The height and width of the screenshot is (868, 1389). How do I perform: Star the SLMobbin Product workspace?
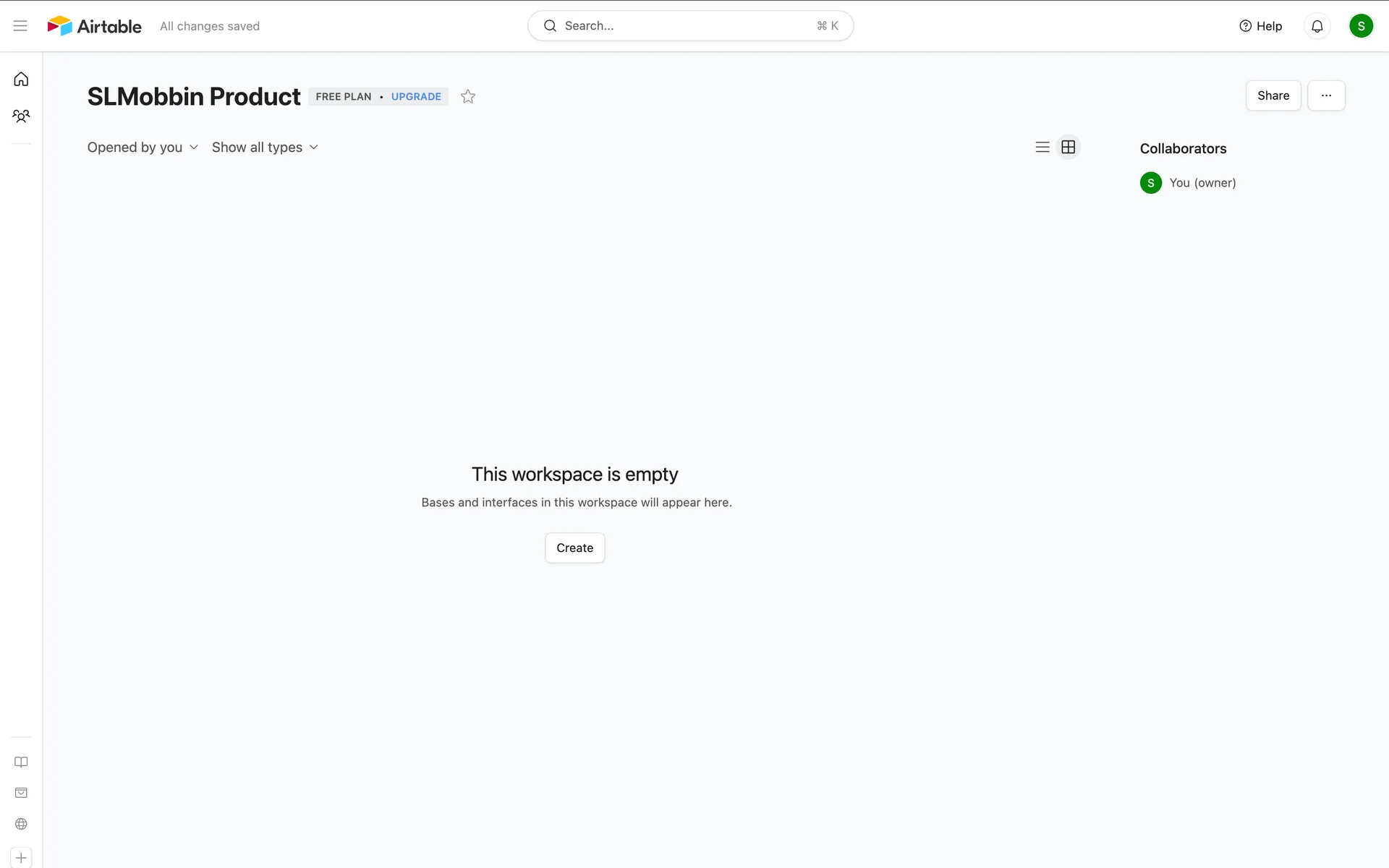point(468,96)
